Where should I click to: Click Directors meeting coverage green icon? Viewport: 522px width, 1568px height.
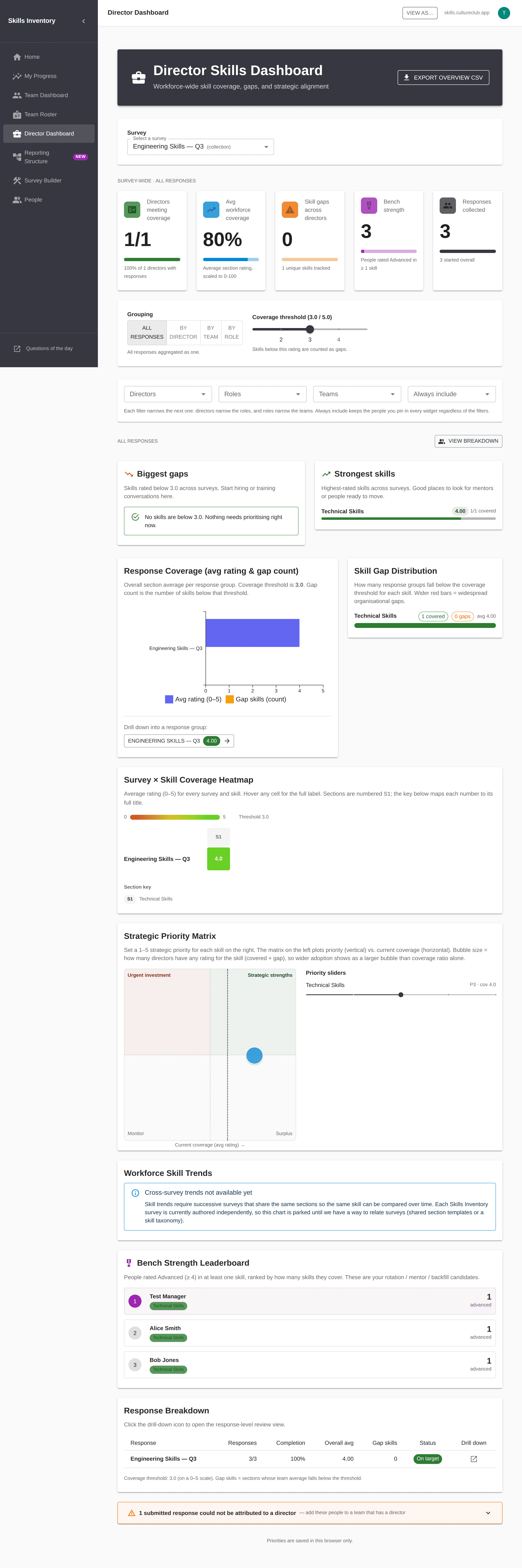132,209
